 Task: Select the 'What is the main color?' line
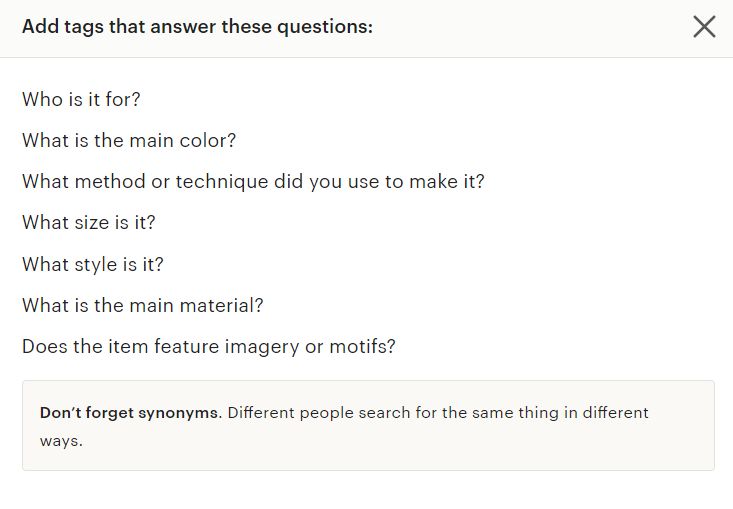pyautogui.click(x=129, y=141)
